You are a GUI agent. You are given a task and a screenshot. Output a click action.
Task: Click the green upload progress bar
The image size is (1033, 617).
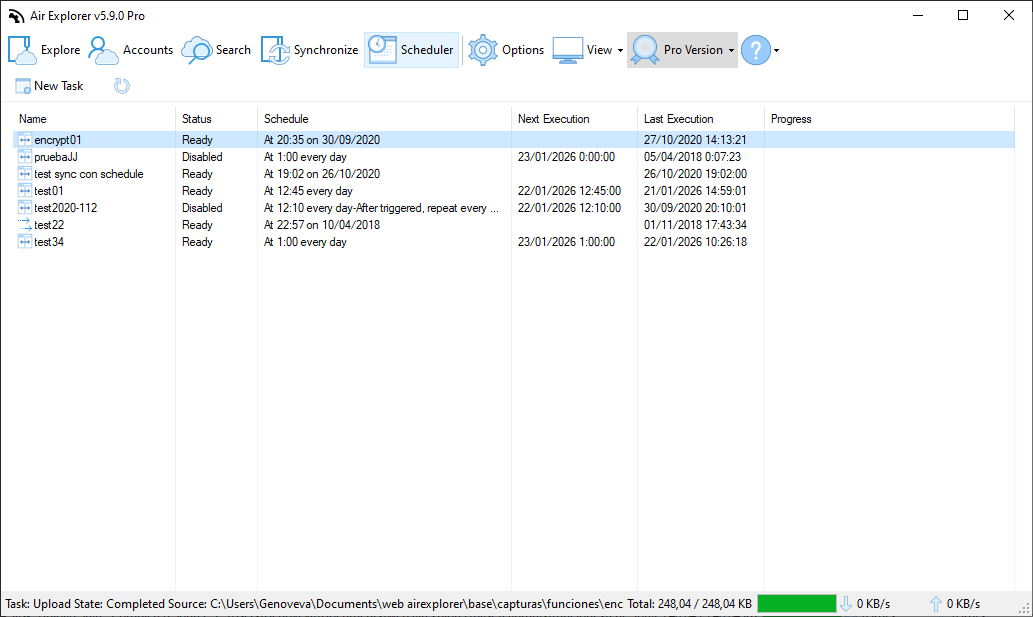[x=797, y=603]
